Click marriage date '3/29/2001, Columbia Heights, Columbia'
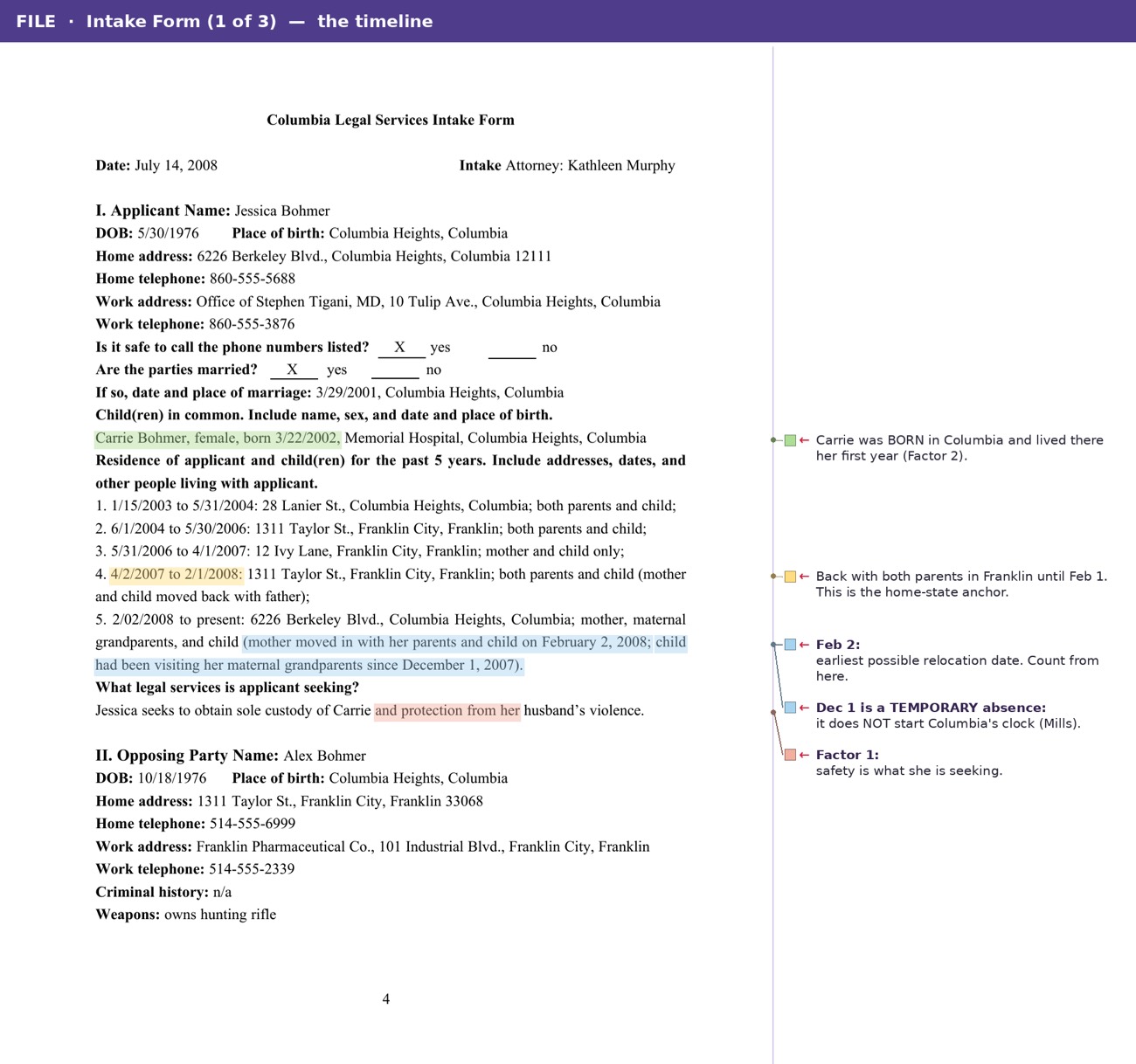The height and width of the screenshot is (1064, 1136). click(440, 392)
